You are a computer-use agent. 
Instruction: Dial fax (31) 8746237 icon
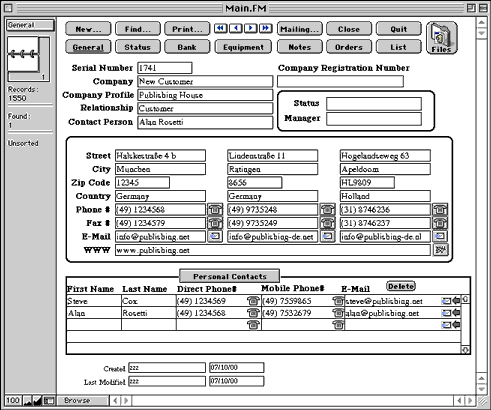coord(440,223)
